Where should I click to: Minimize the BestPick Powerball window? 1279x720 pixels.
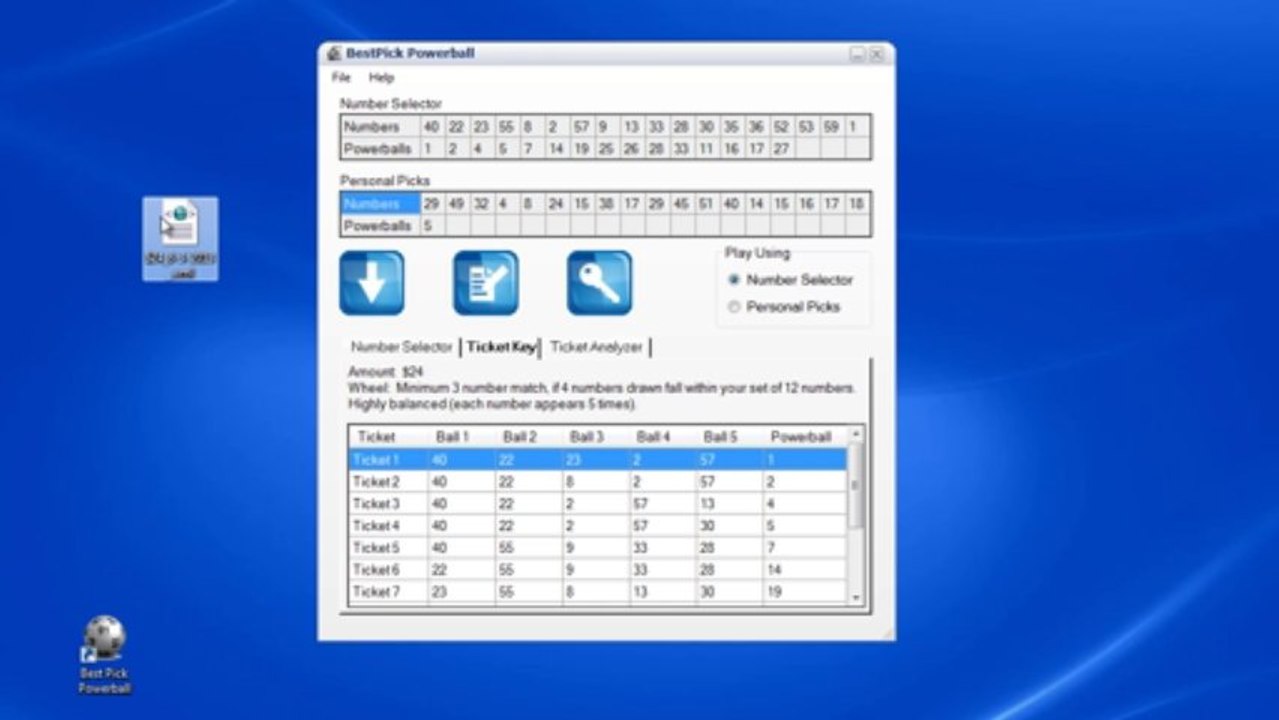[x=857, y=54]
